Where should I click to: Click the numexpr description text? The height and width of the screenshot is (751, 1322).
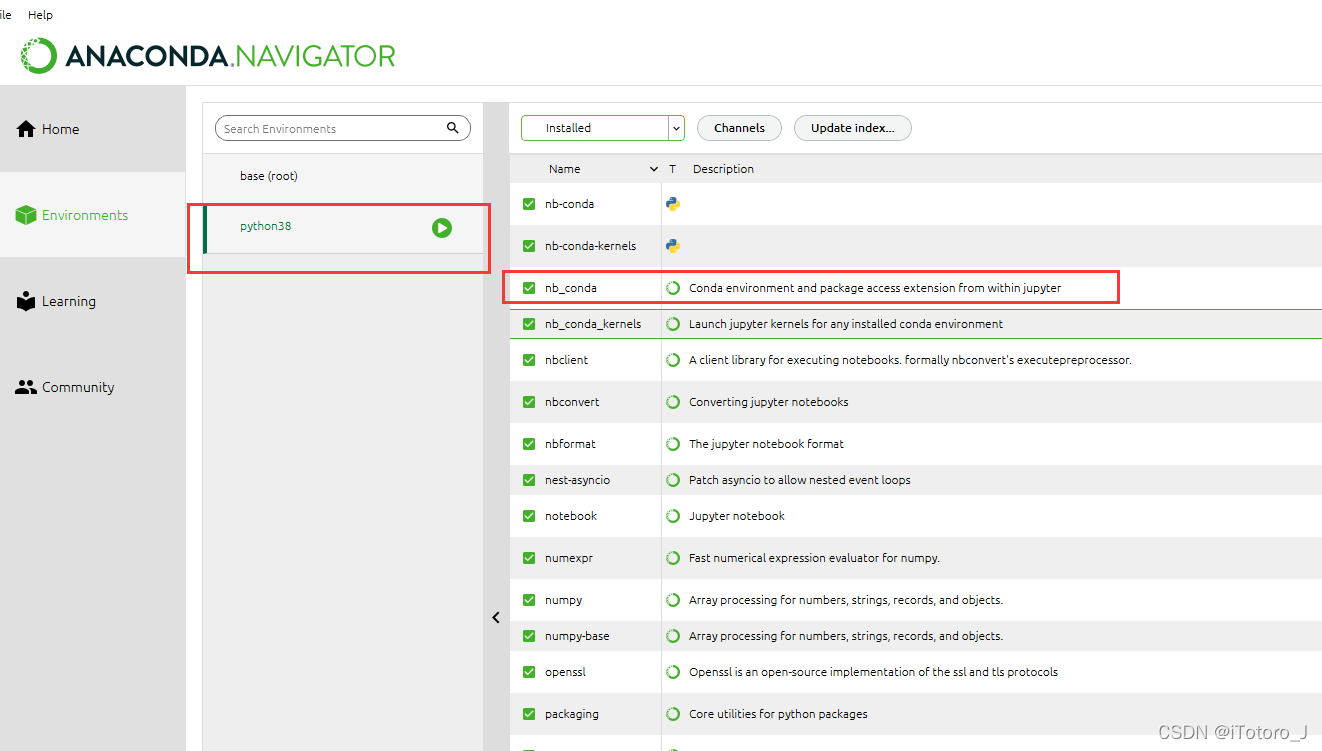pyautogui.click(x=814, y=558)
